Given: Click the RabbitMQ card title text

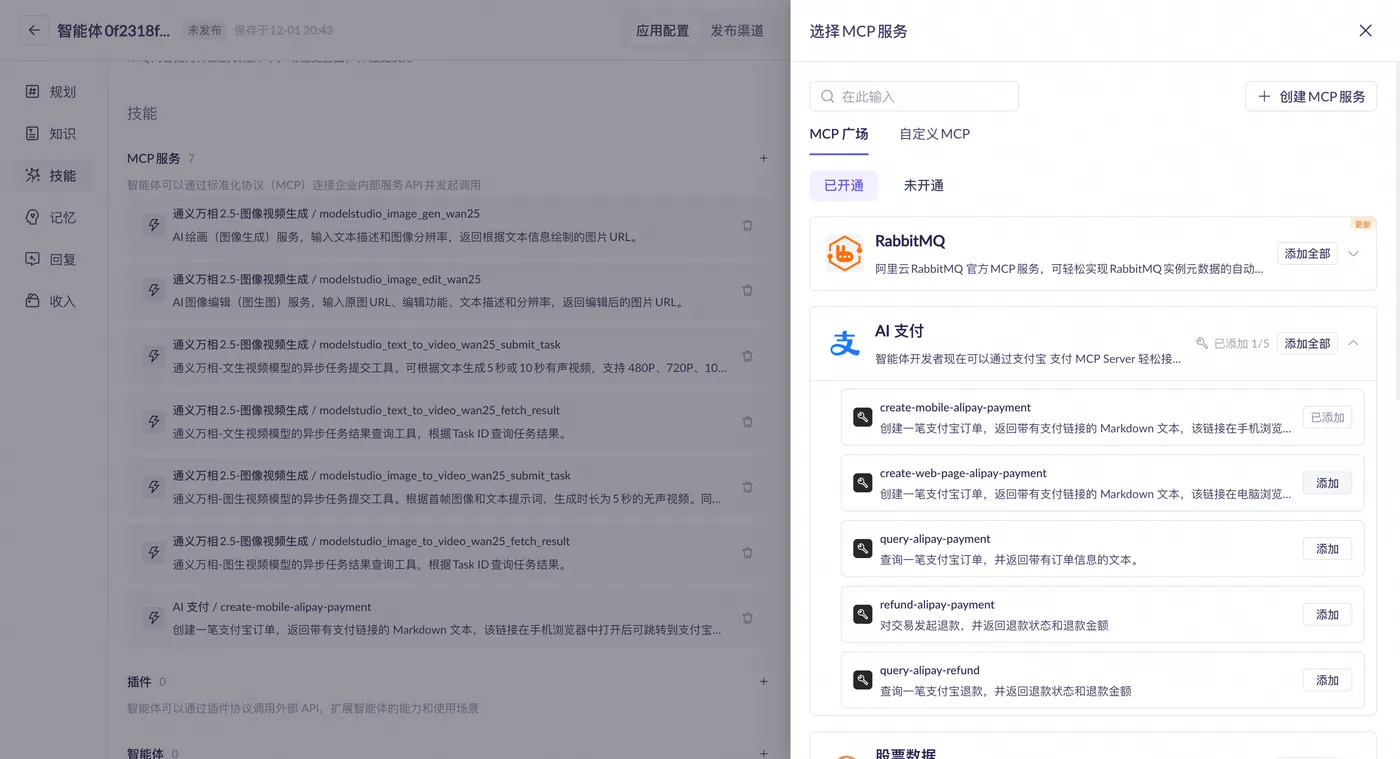Looking at the screenshot, I should point(910,241).
